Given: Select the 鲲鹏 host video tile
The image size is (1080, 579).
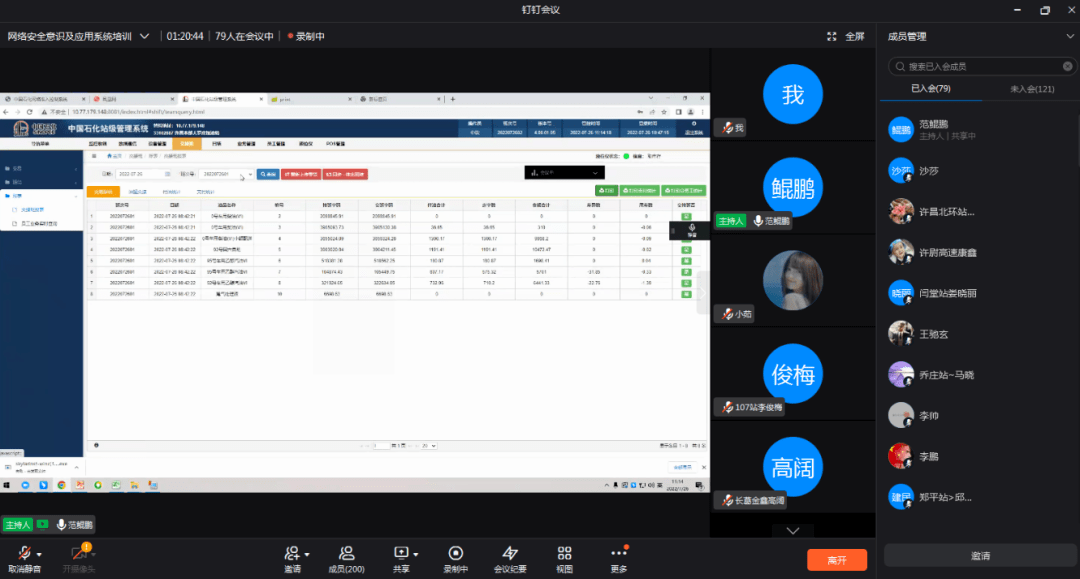Looking at the screenshot, I should point(793,187).
